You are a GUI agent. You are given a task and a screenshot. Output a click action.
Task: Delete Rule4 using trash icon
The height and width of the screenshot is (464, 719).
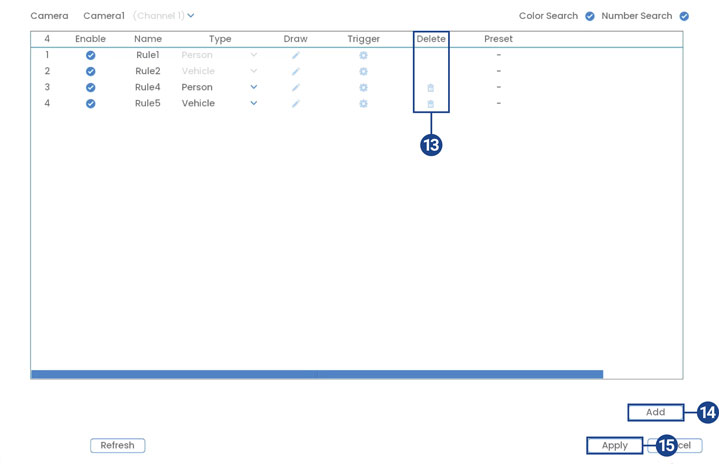point(431,88)
